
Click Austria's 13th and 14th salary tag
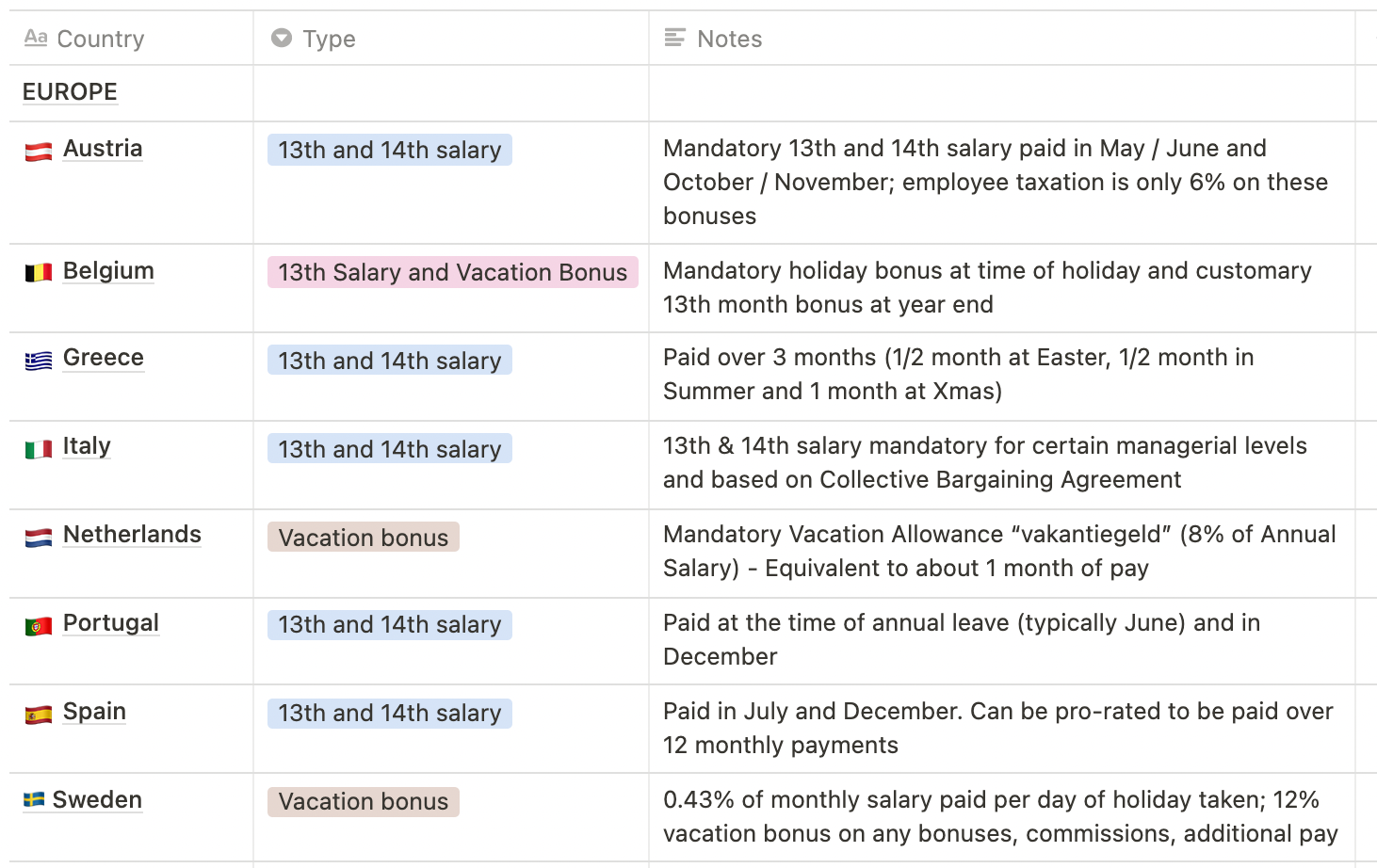click(x=389, y=150)
